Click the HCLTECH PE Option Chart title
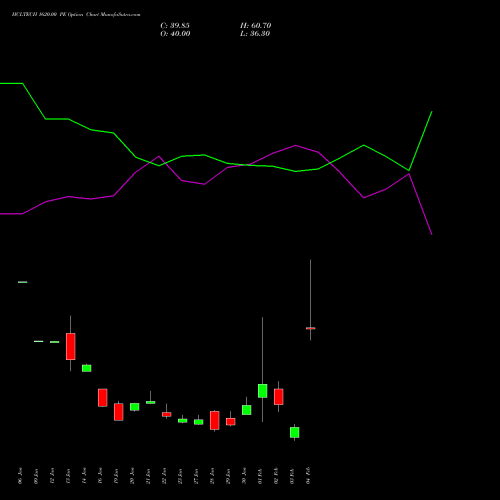The width and height of the screenshot is (500, 500). tap(76, 15)
